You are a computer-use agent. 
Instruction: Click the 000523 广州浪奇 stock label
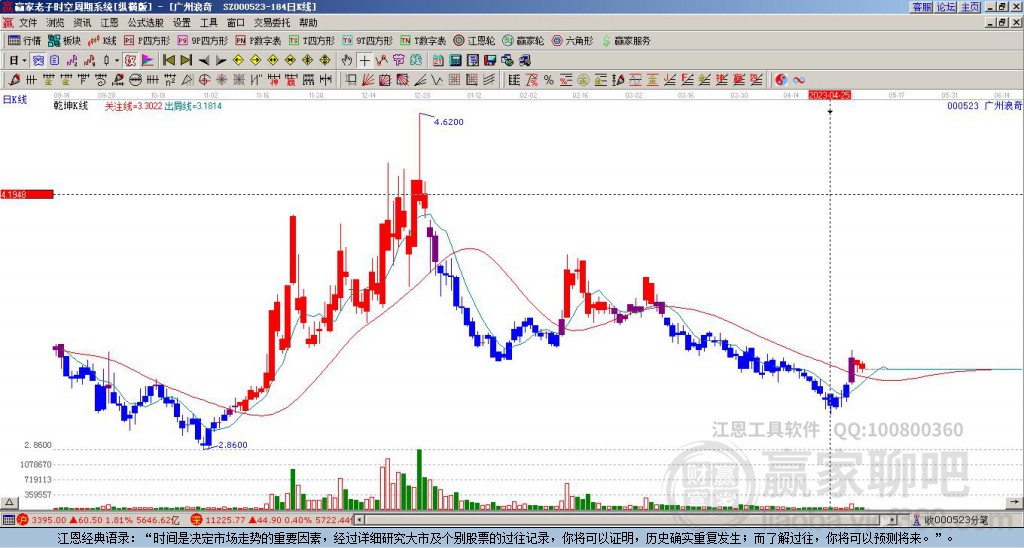984,106
